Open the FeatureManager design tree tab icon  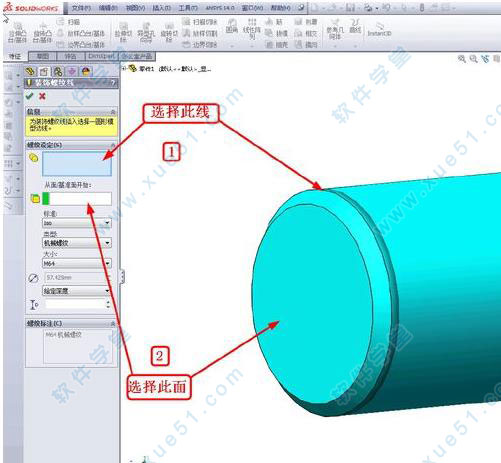(x=30, y=71)
